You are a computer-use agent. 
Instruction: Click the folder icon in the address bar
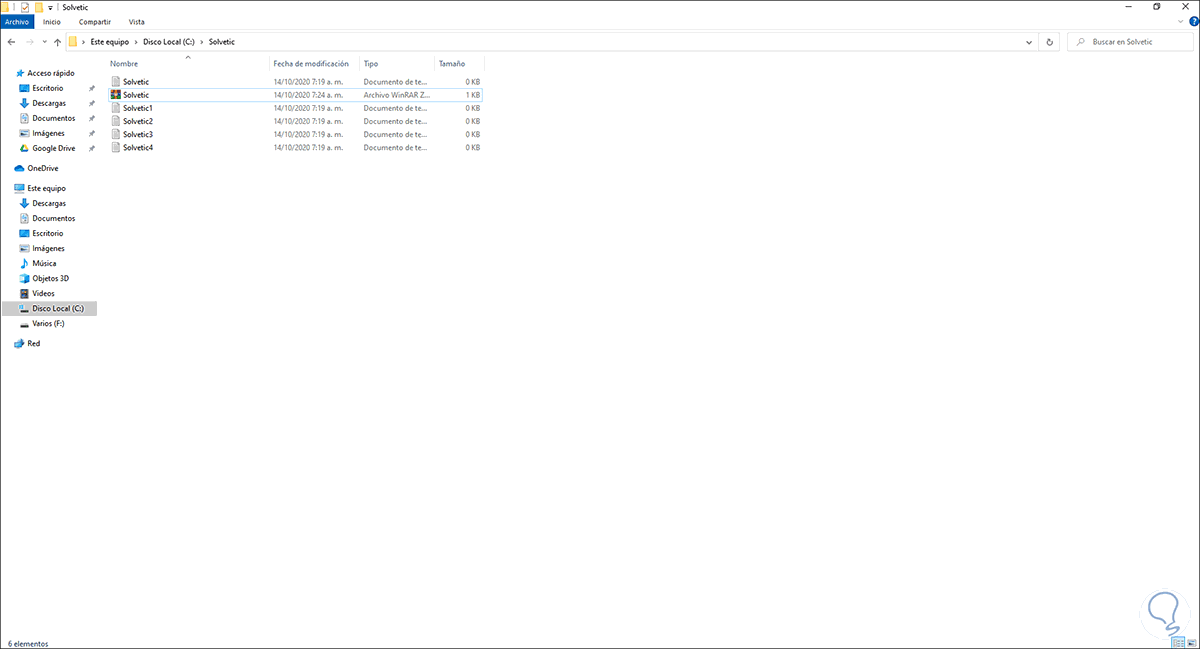(73, 42)
